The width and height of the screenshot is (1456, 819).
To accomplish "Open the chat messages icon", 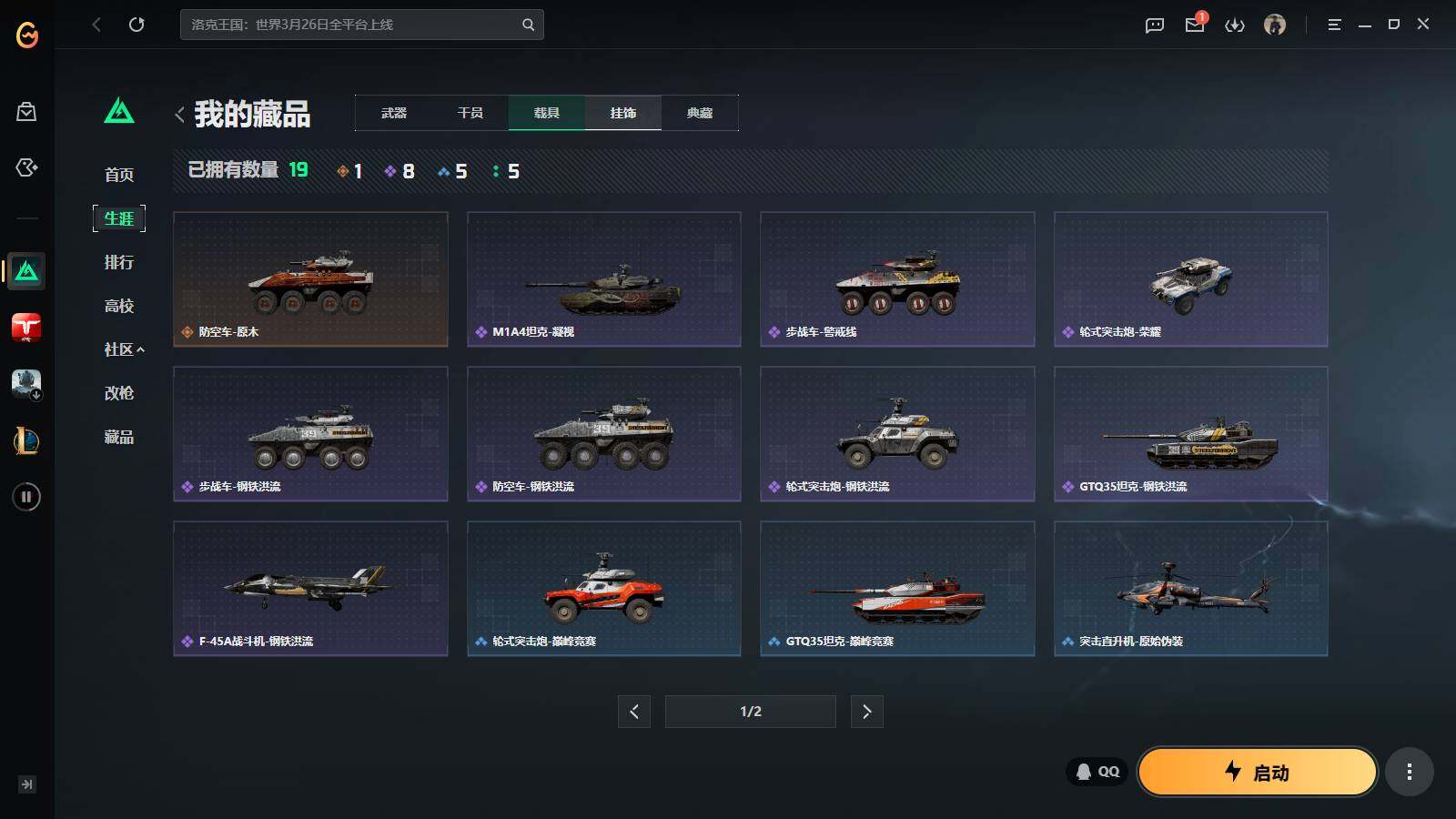I will (1155, 25).
